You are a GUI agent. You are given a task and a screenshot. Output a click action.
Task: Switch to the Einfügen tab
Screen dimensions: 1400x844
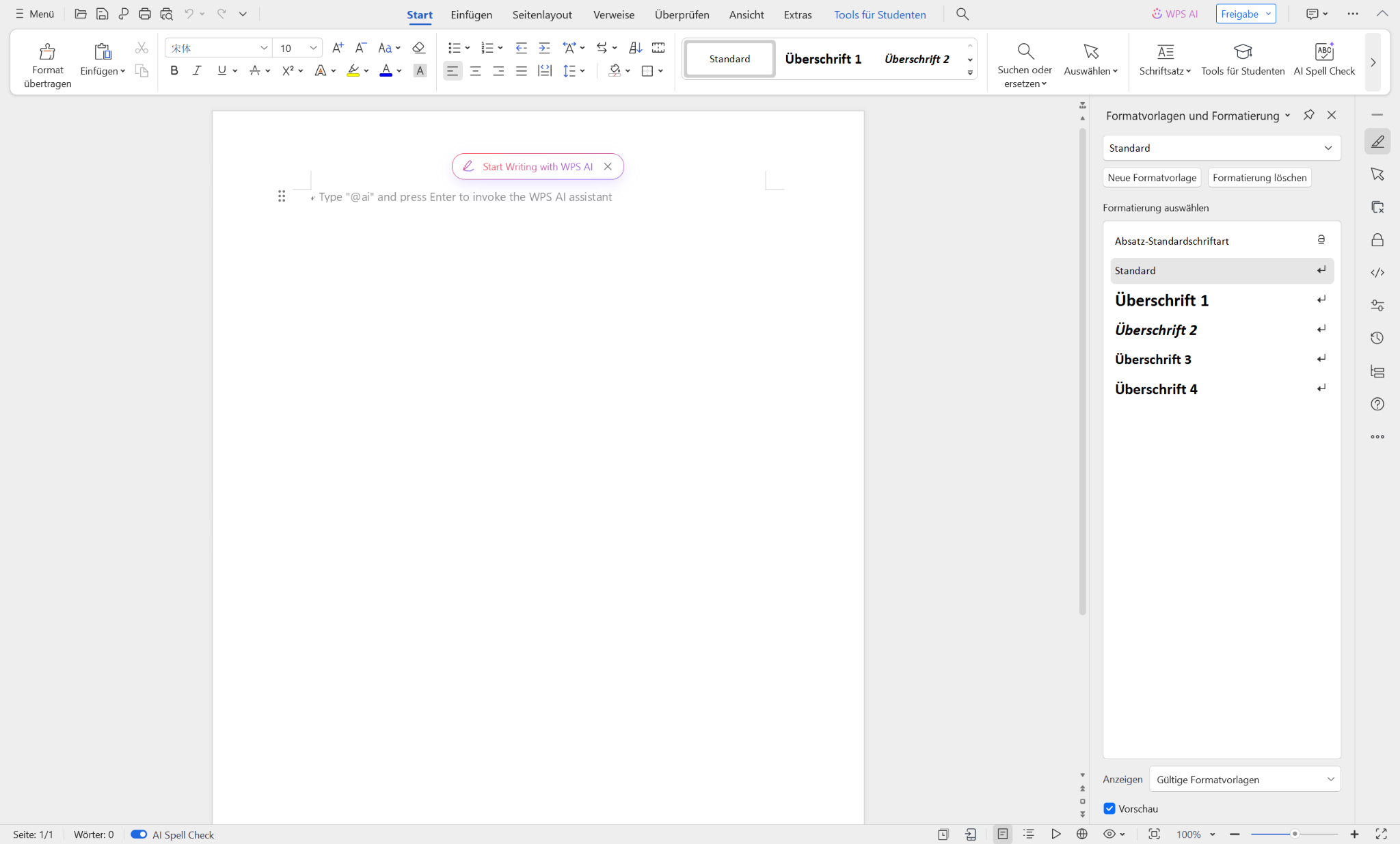pyautogui.click(x=471, y=14)
